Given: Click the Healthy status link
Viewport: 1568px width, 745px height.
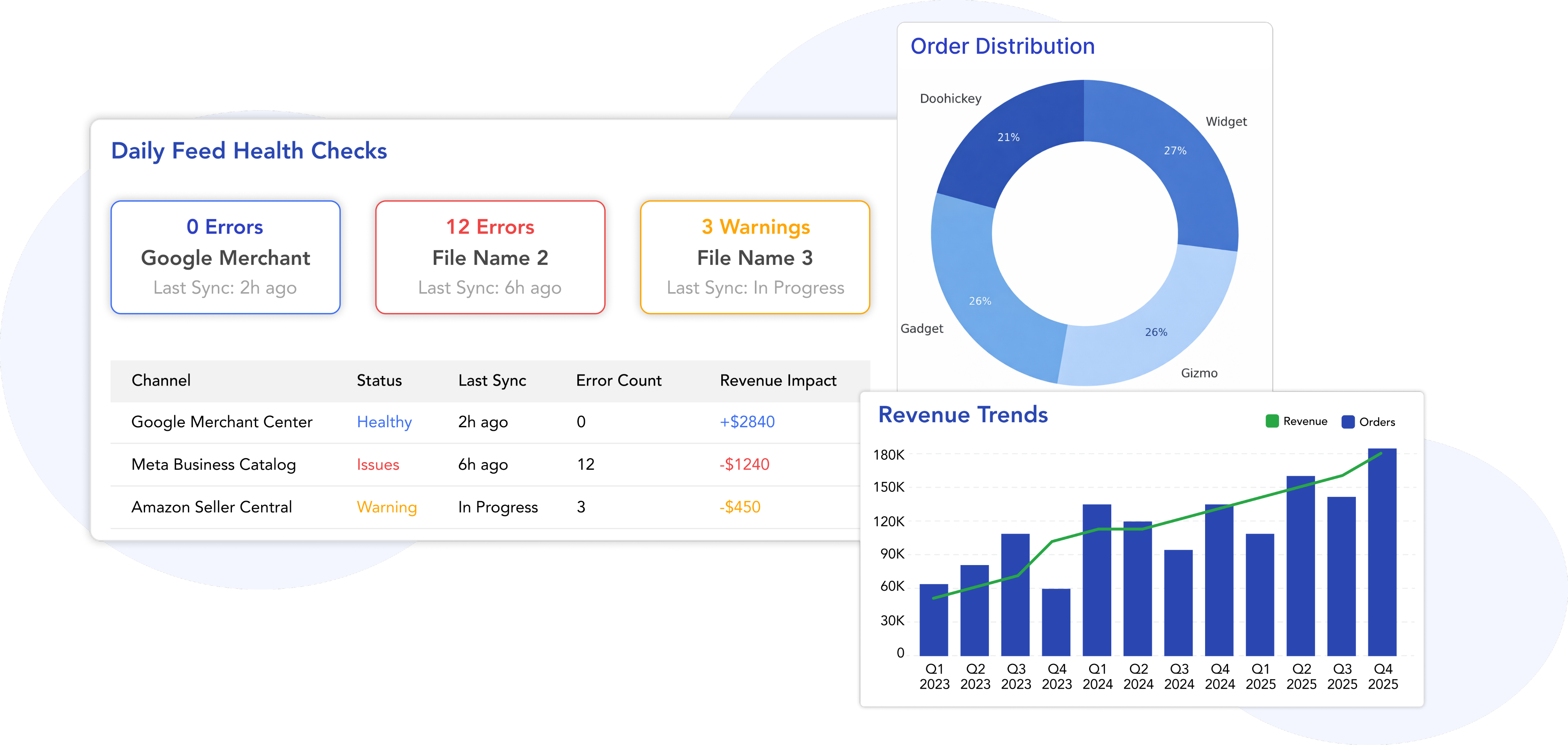Looking at the screenshot, I should pos(384,422).
